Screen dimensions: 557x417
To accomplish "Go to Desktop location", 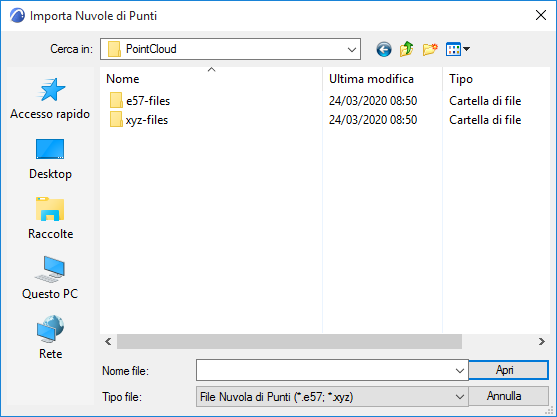I will [x=50, y=159].
